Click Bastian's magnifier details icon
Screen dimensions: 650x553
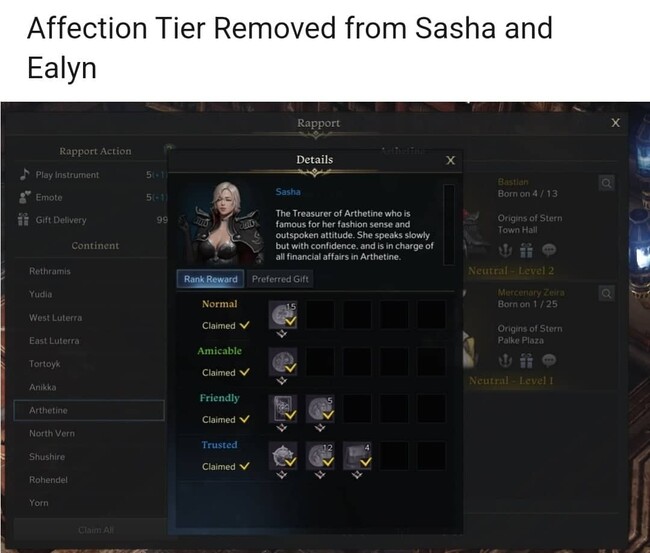click(x=606, y=183)
